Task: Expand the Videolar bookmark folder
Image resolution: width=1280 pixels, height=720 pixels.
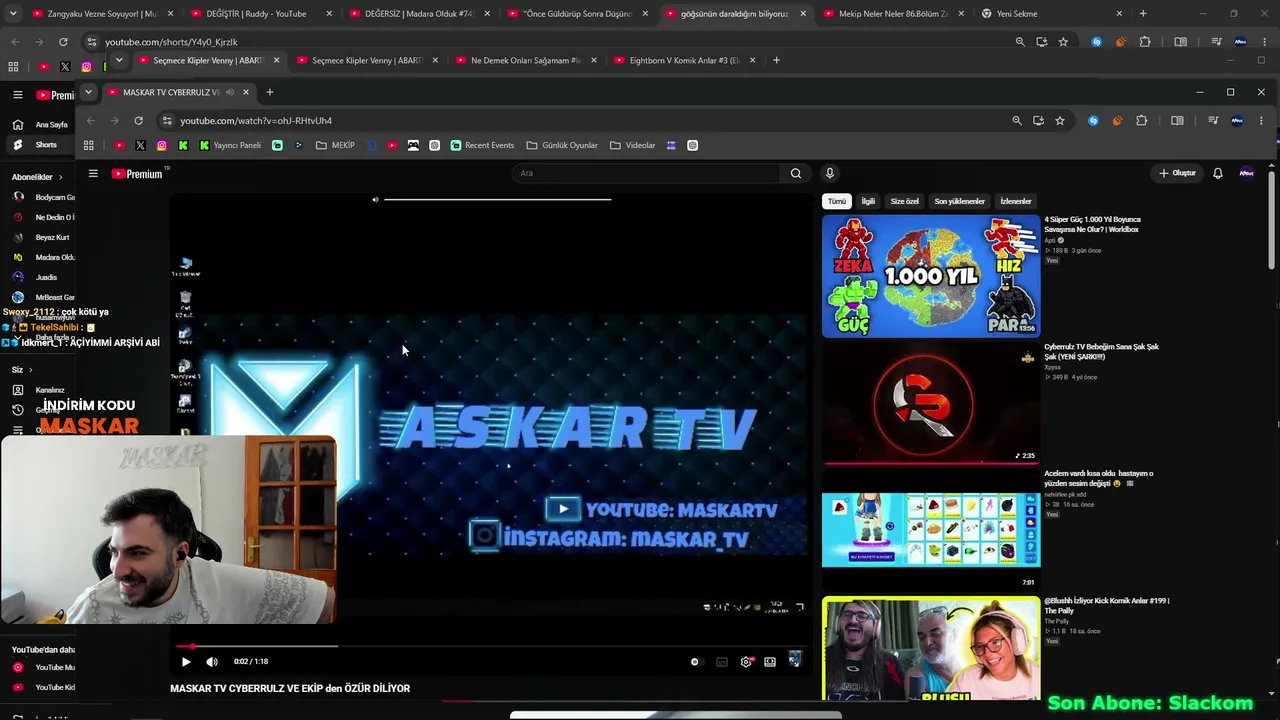Action: click(x=633, y=145)
